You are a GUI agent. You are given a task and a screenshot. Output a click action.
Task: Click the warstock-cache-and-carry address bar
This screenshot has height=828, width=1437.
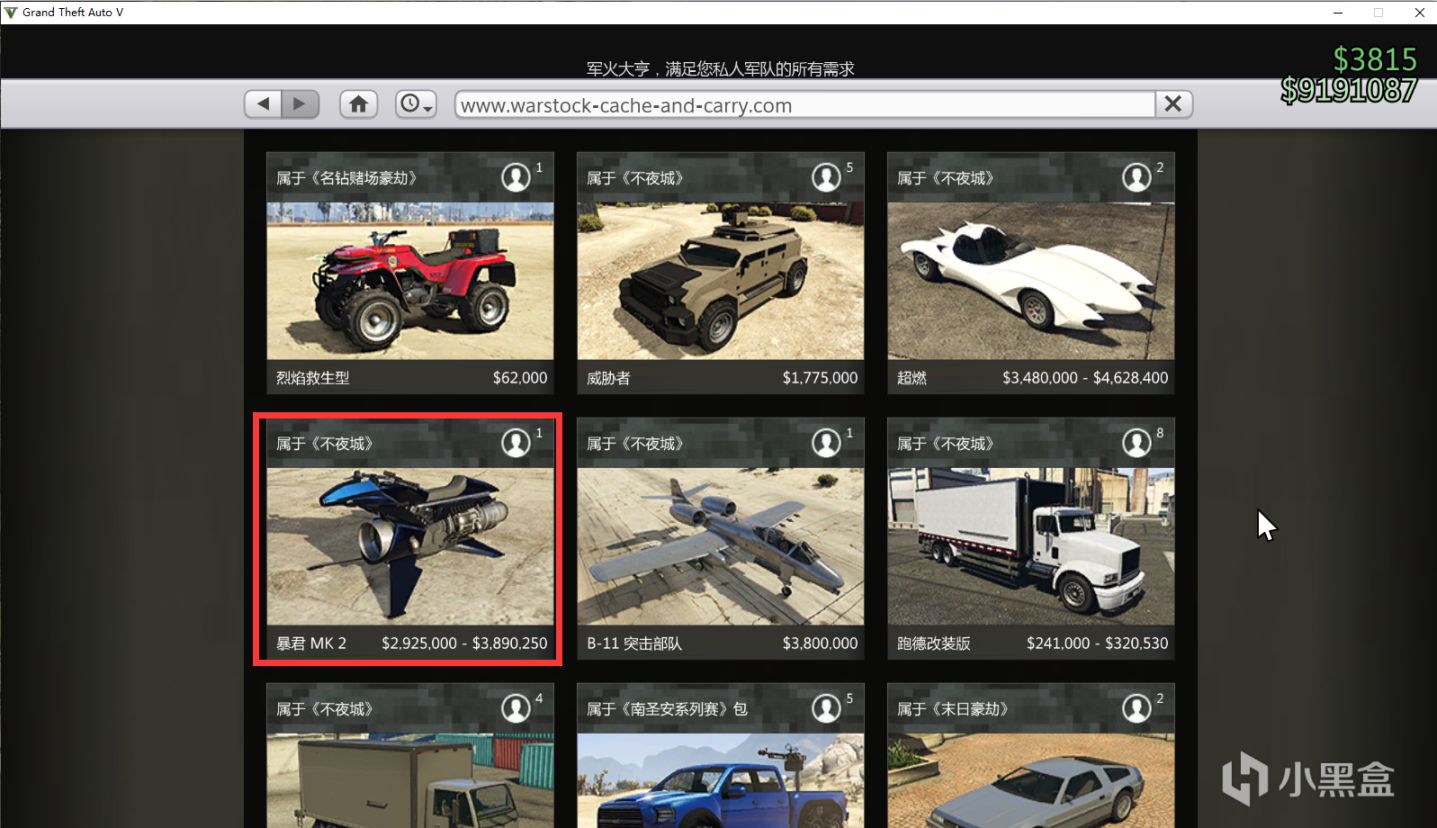coord(805,105)
